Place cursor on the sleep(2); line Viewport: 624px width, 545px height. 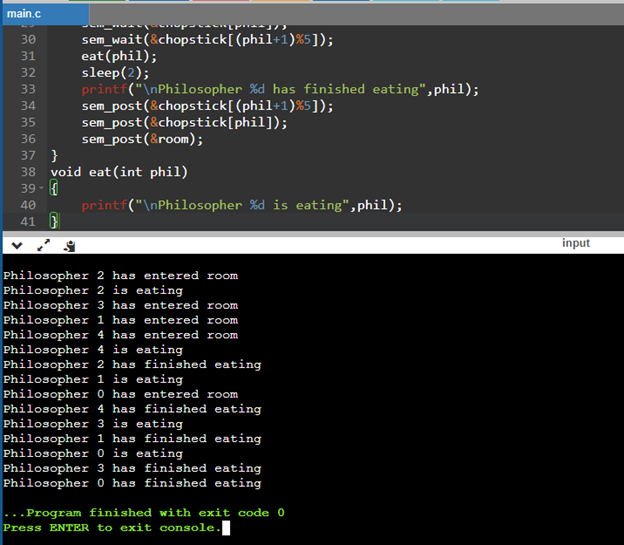click(x=115, y=73)
